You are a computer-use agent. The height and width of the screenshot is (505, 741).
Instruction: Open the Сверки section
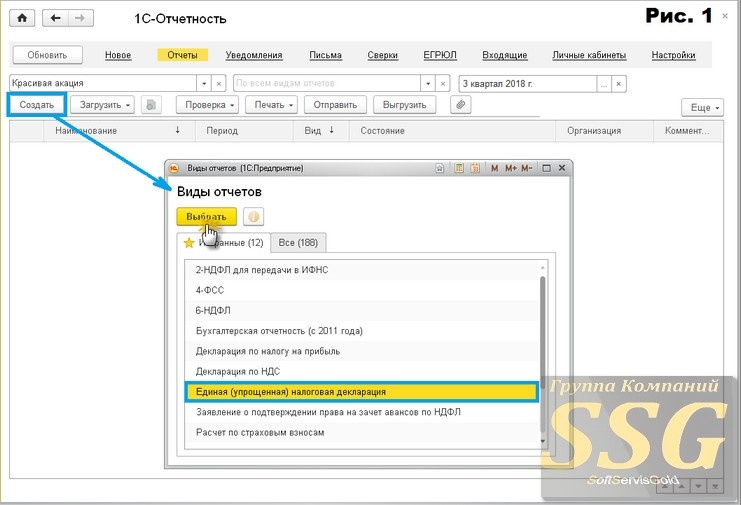382,55
